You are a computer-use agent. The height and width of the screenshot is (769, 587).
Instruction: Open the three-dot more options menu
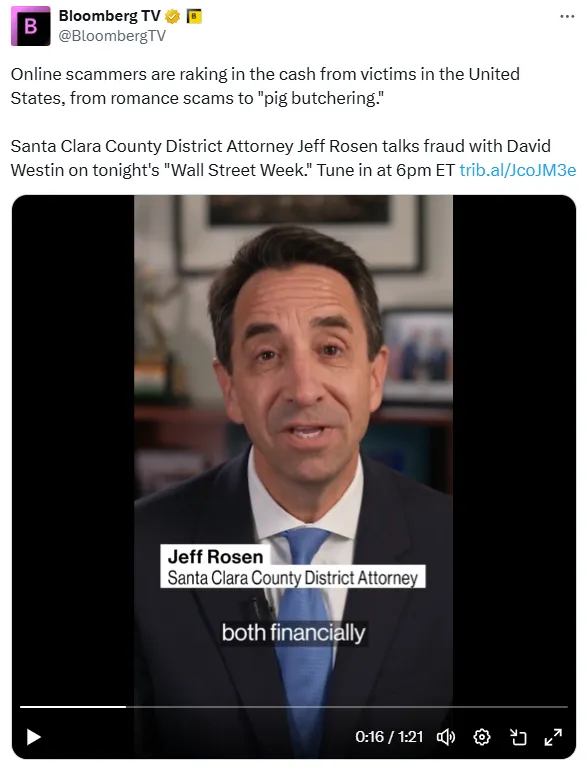click(x=567, y=17)
